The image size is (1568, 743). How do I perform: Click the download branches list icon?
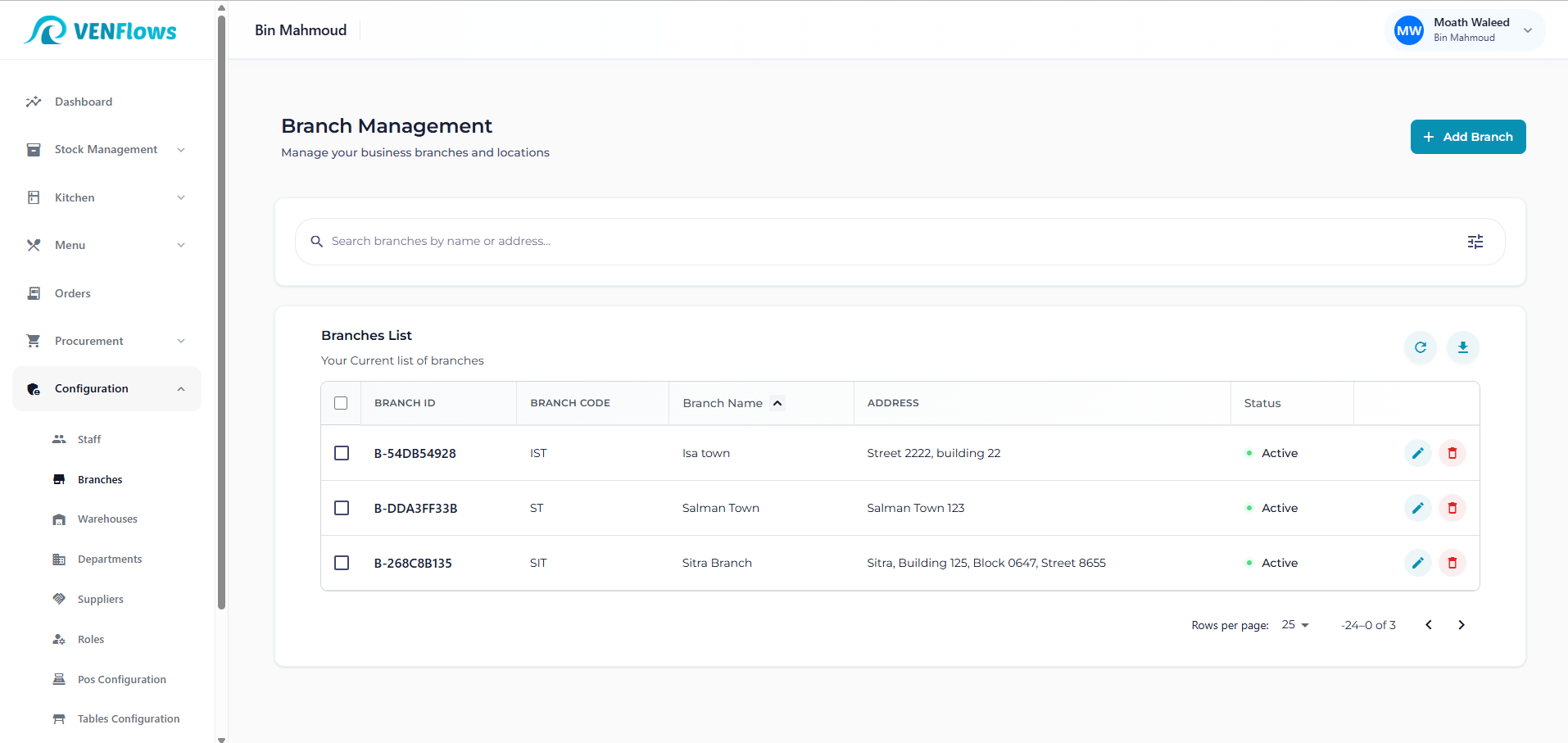tap(1462, 347)
